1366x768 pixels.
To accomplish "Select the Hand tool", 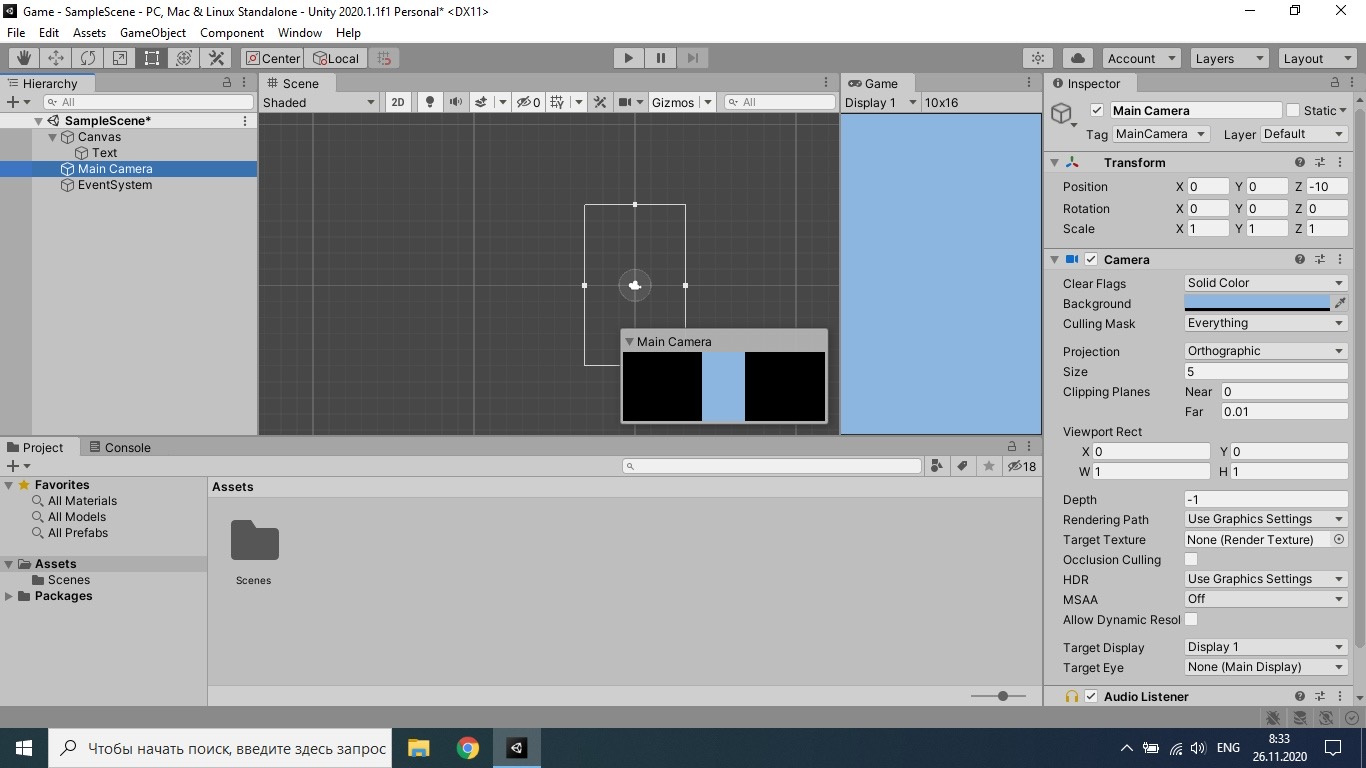I will click(24, 58).
